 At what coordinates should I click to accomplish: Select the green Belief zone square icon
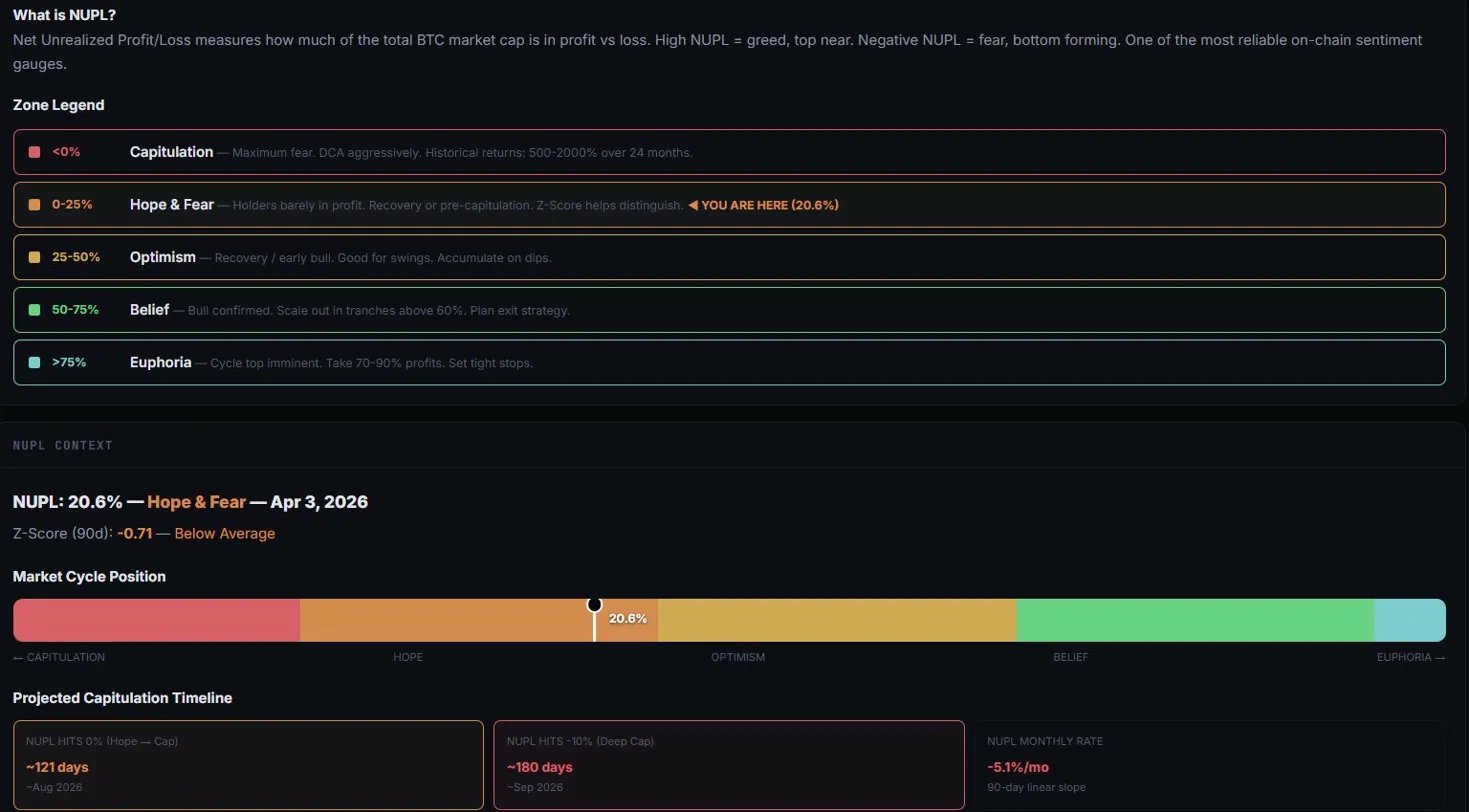pos(33,310)
